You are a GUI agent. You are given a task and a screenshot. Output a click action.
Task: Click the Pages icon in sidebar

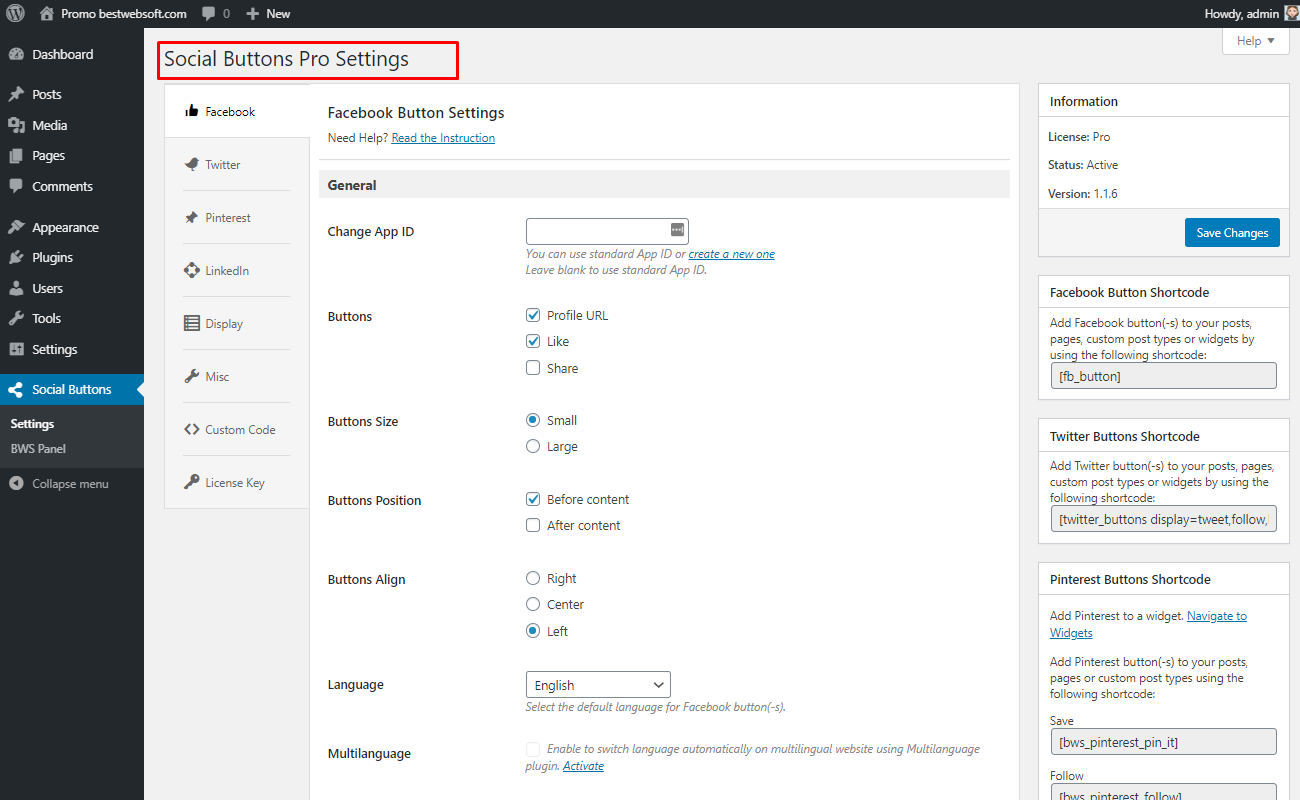point(16,156)
